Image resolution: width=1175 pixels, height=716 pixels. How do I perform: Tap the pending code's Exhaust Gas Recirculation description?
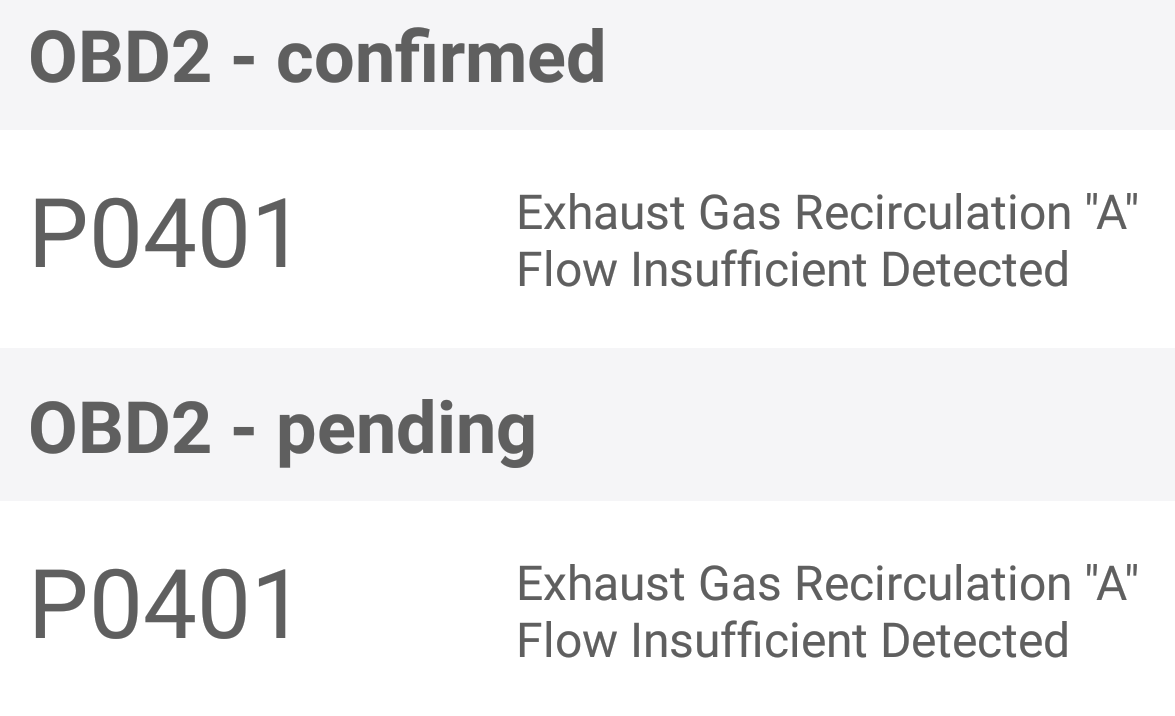click(826, 611)
